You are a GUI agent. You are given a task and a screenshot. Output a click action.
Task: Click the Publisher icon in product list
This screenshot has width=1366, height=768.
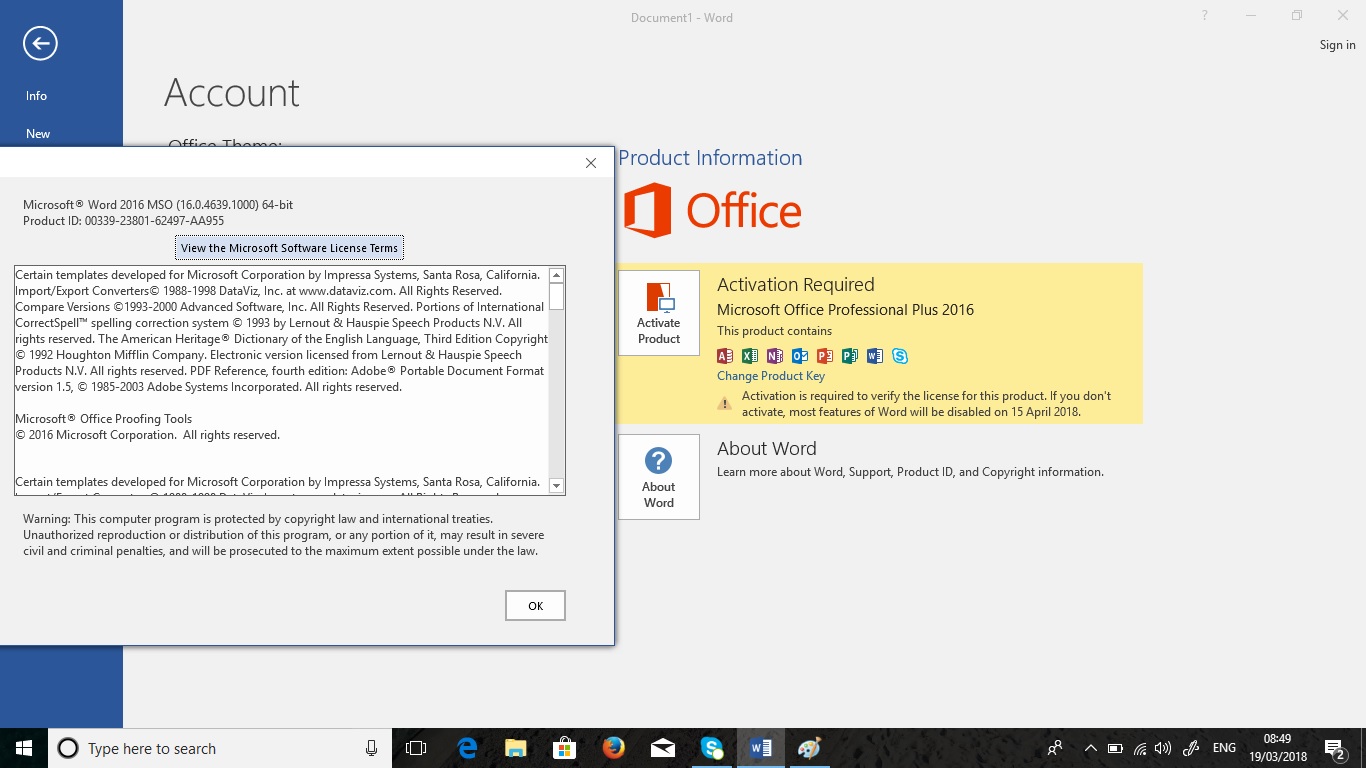click(x=850, y=356)
